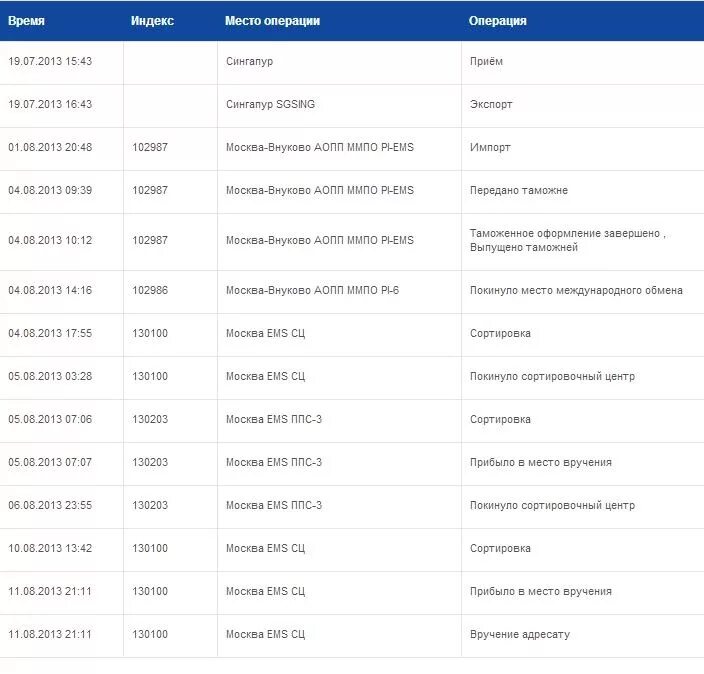704x674 pixels.
Task: Select the timestamp 04.08.2013 17:55
Action: pyautogui.click(x=50, y=333)
